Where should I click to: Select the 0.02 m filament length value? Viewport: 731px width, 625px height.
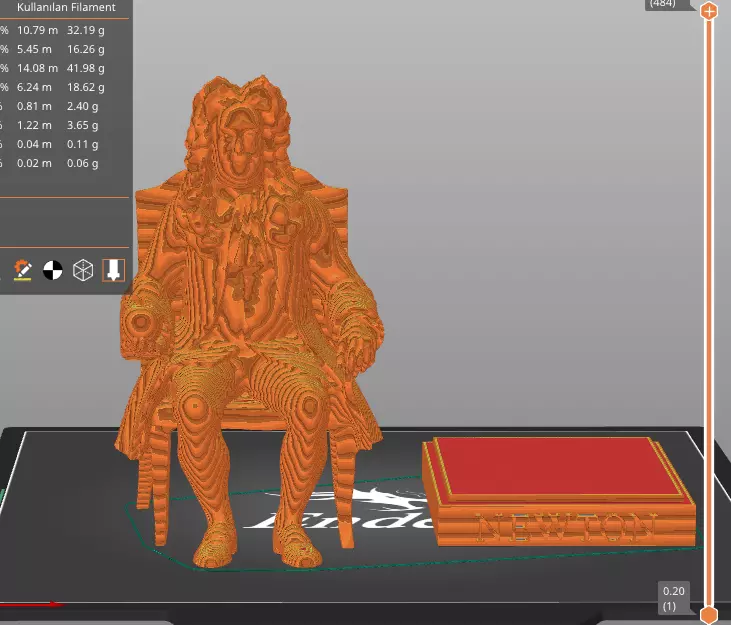[34, 164]
